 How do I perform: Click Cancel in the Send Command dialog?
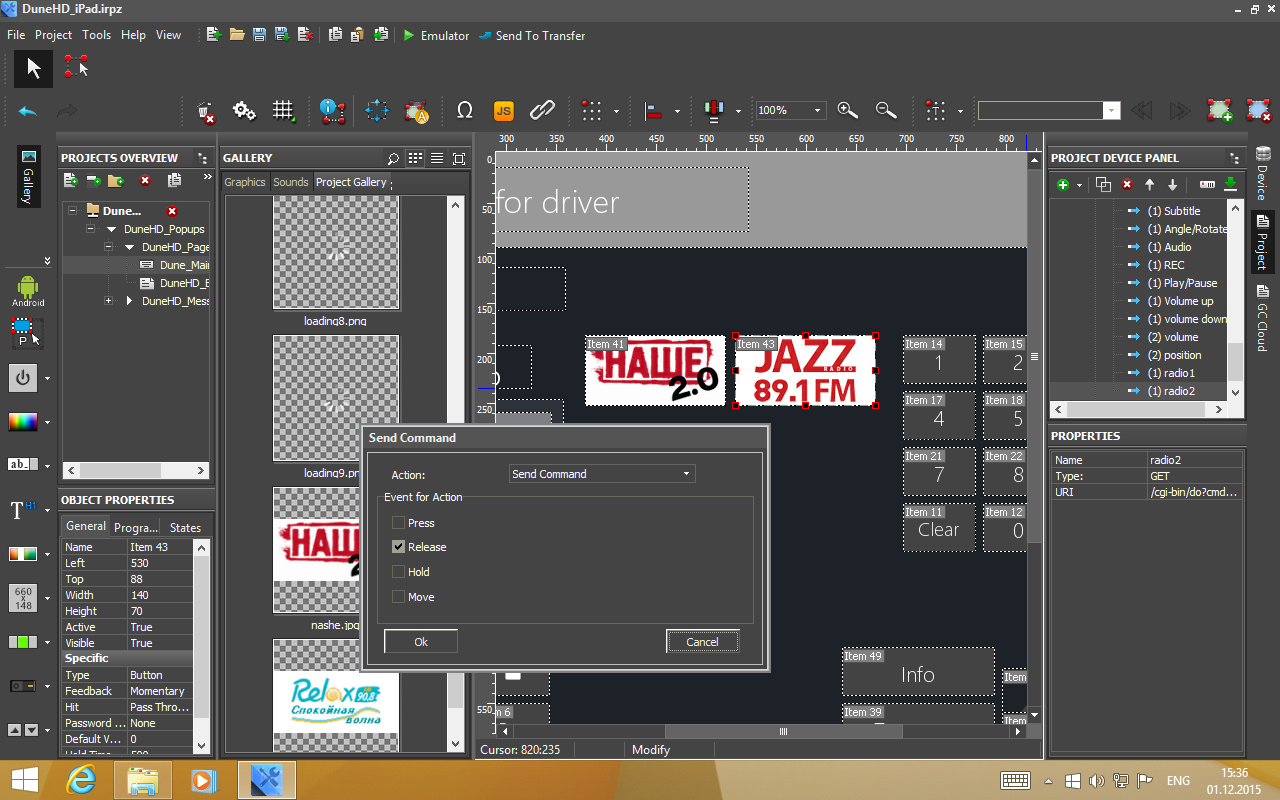point(703,642)
